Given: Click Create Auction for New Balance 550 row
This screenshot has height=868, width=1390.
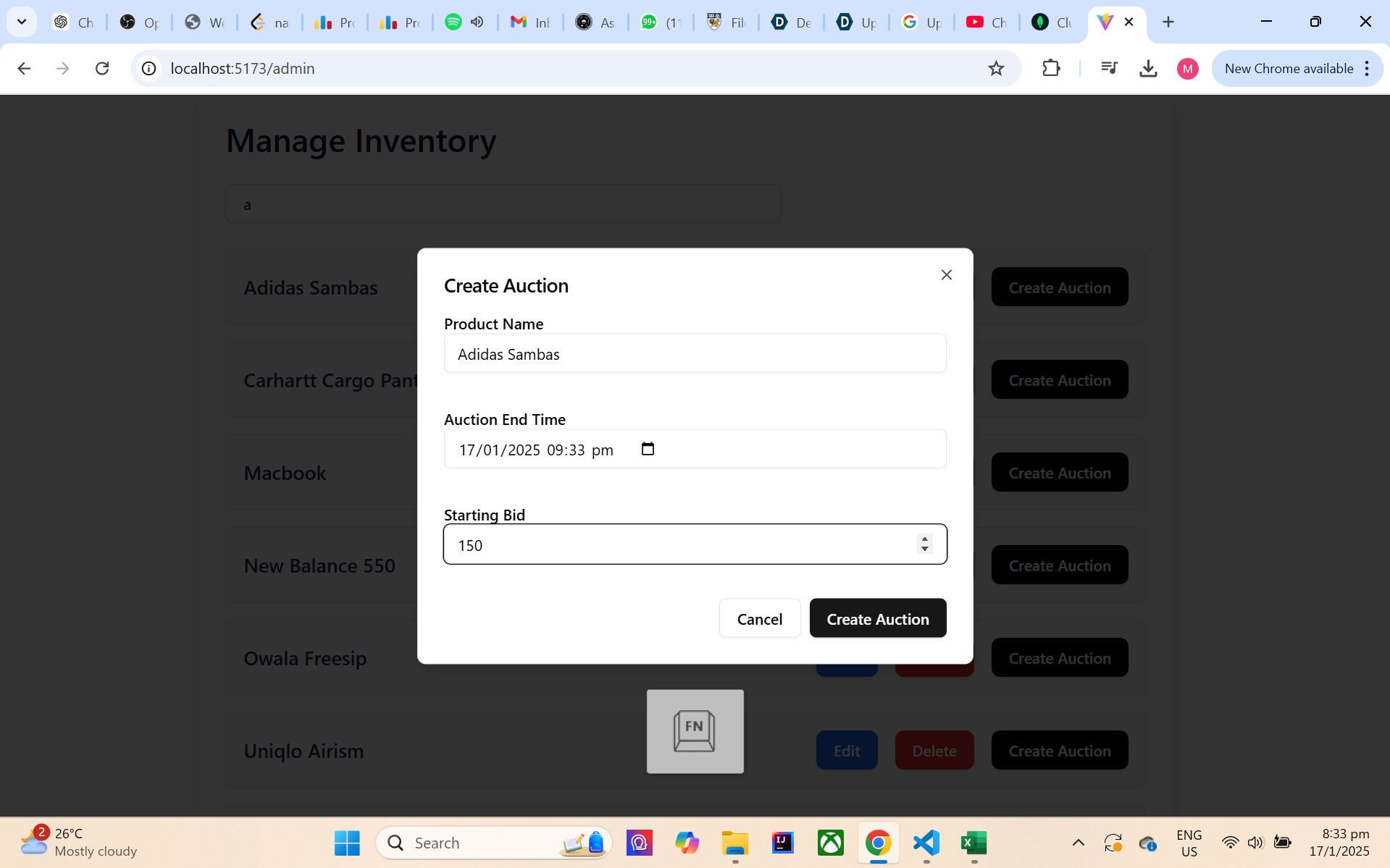Looking at the screenshot, I should [1059, 565].
